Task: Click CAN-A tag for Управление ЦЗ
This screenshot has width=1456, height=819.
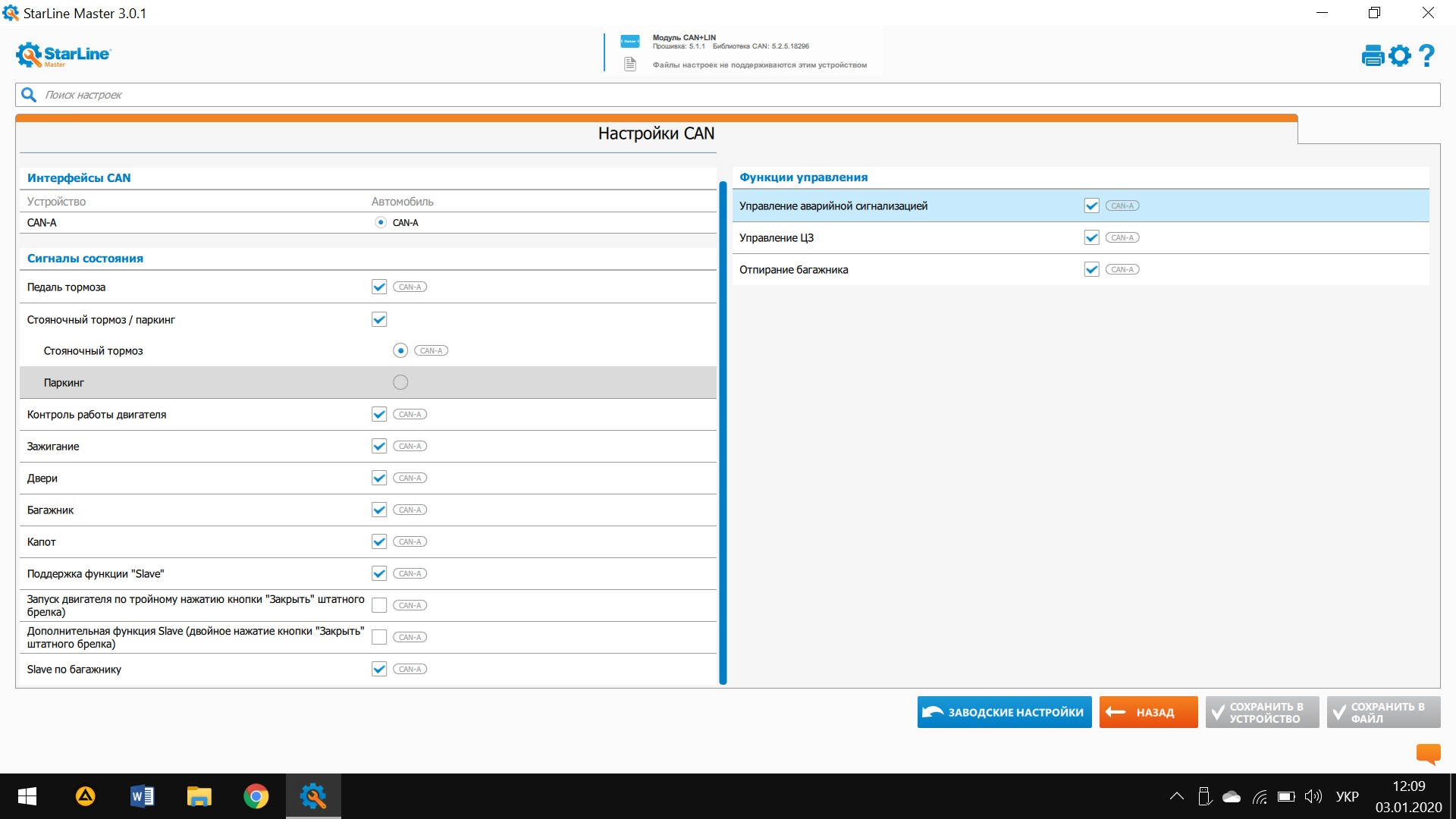Action: click(x=1122, y=237)
